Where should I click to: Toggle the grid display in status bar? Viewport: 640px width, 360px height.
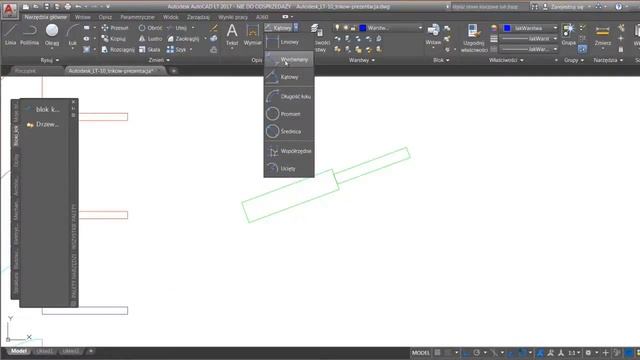[438, 352]
